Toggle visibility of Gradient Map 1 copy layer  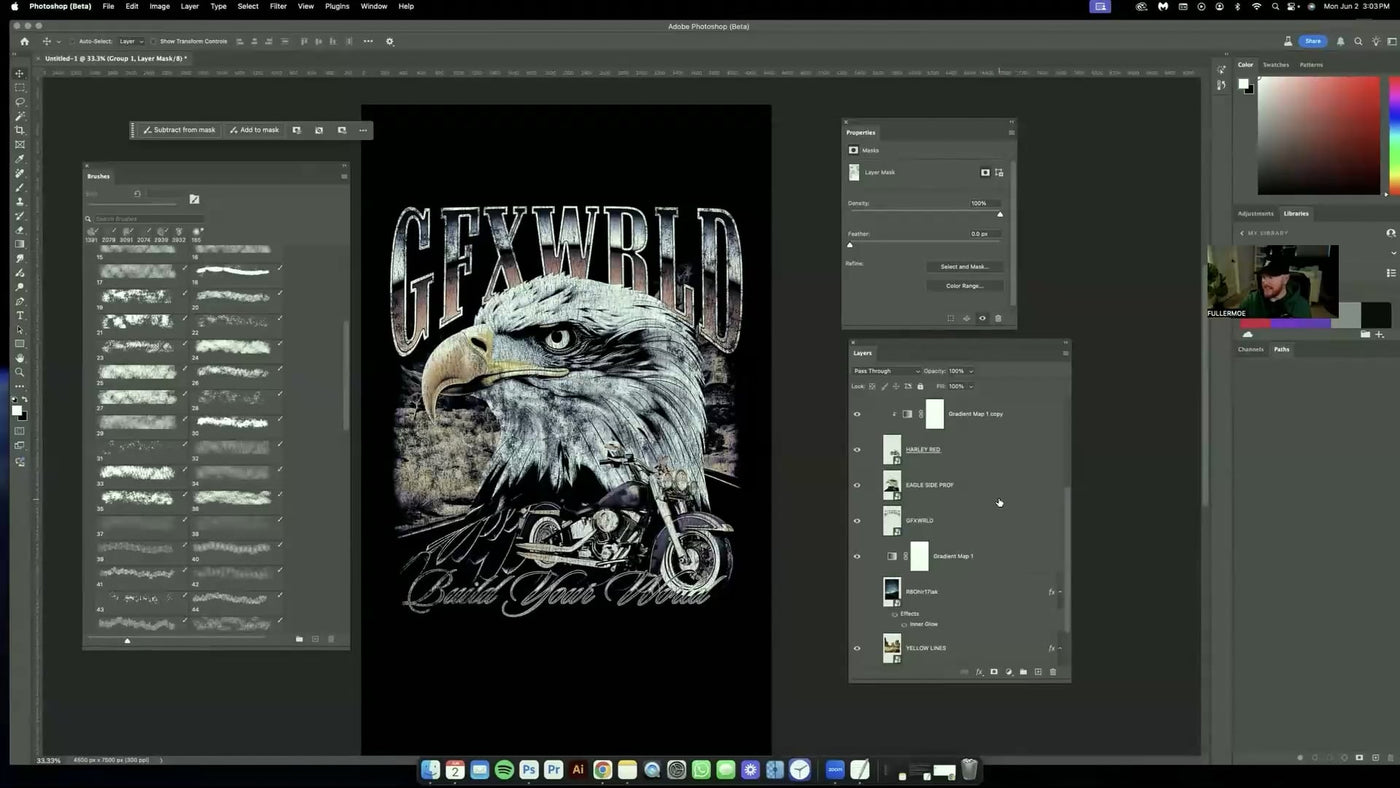coord(856,413)
